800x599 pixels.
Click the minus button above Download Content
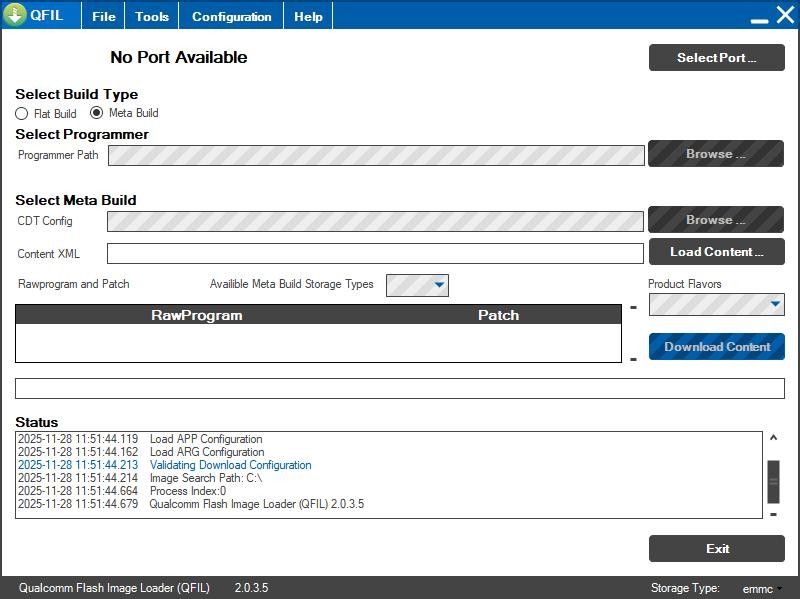(x=634, y=307)
